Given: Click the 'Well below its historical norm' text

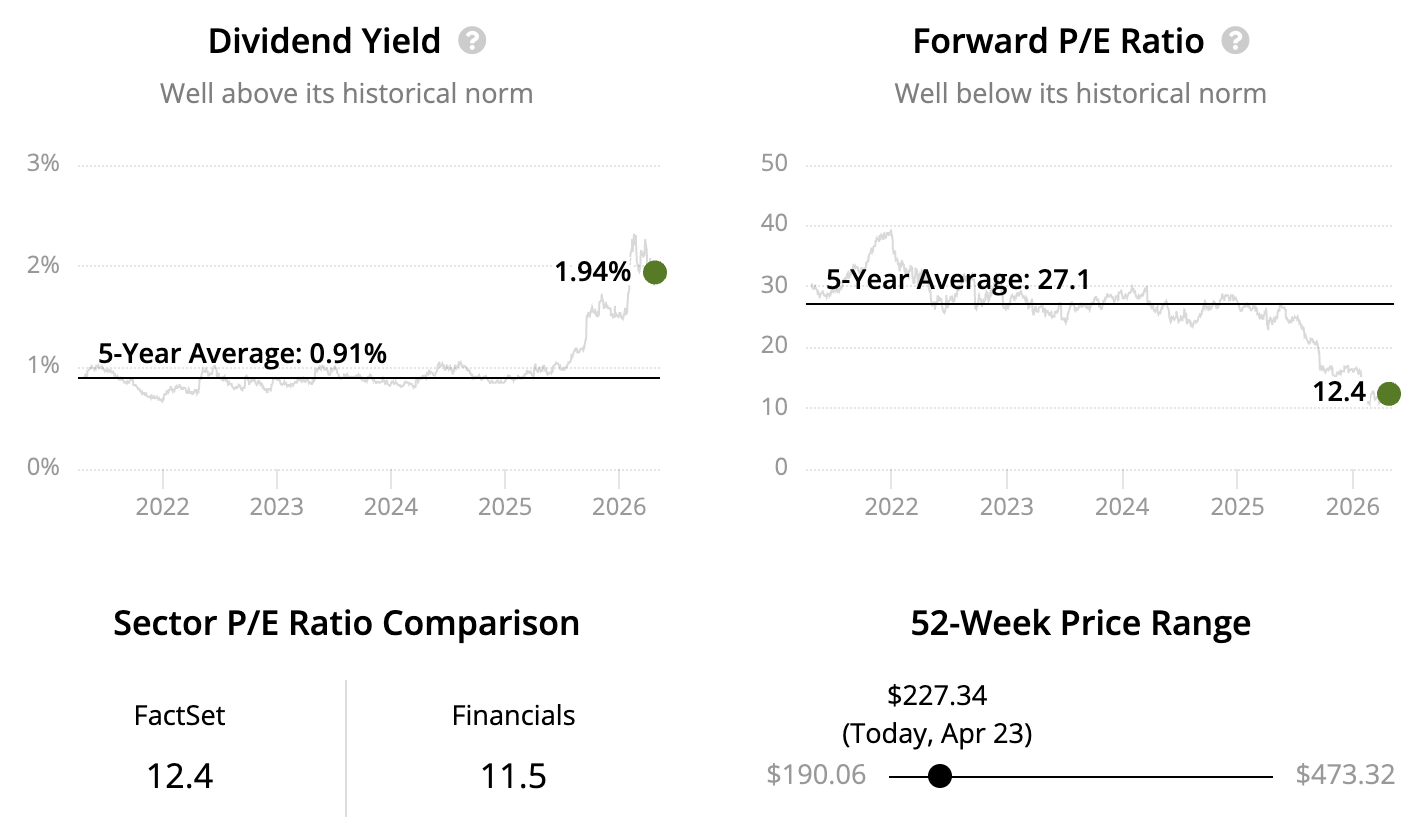Looking at the screenshot, I should [1080, 94].
